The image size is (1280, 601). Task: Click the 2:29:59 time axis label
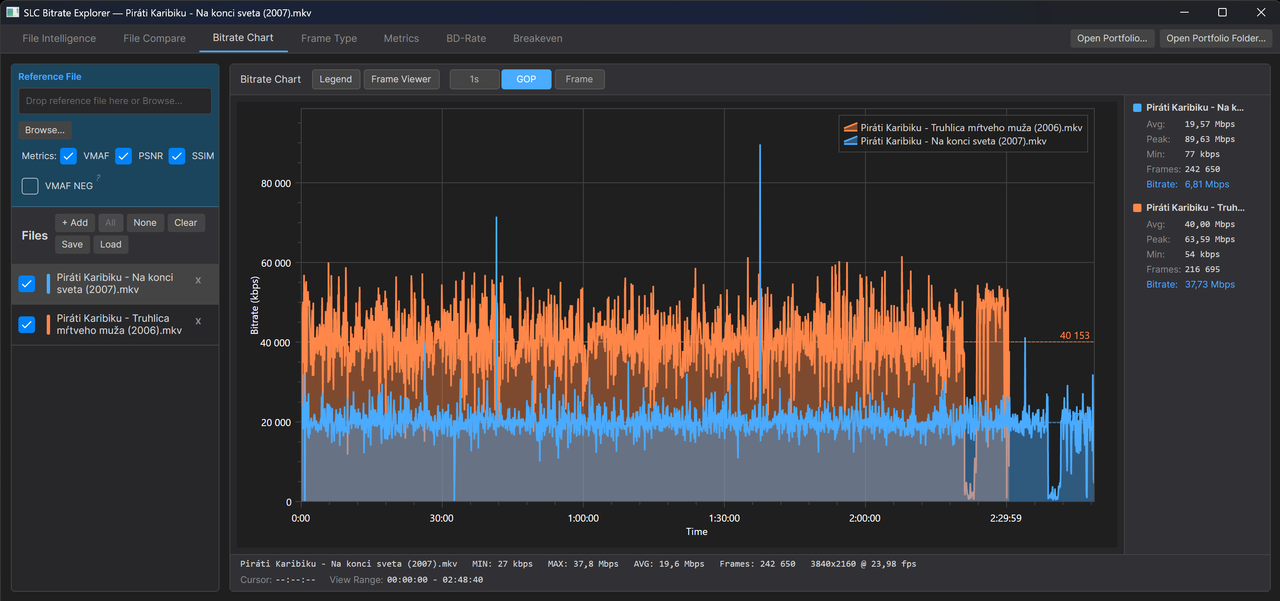1005,518
